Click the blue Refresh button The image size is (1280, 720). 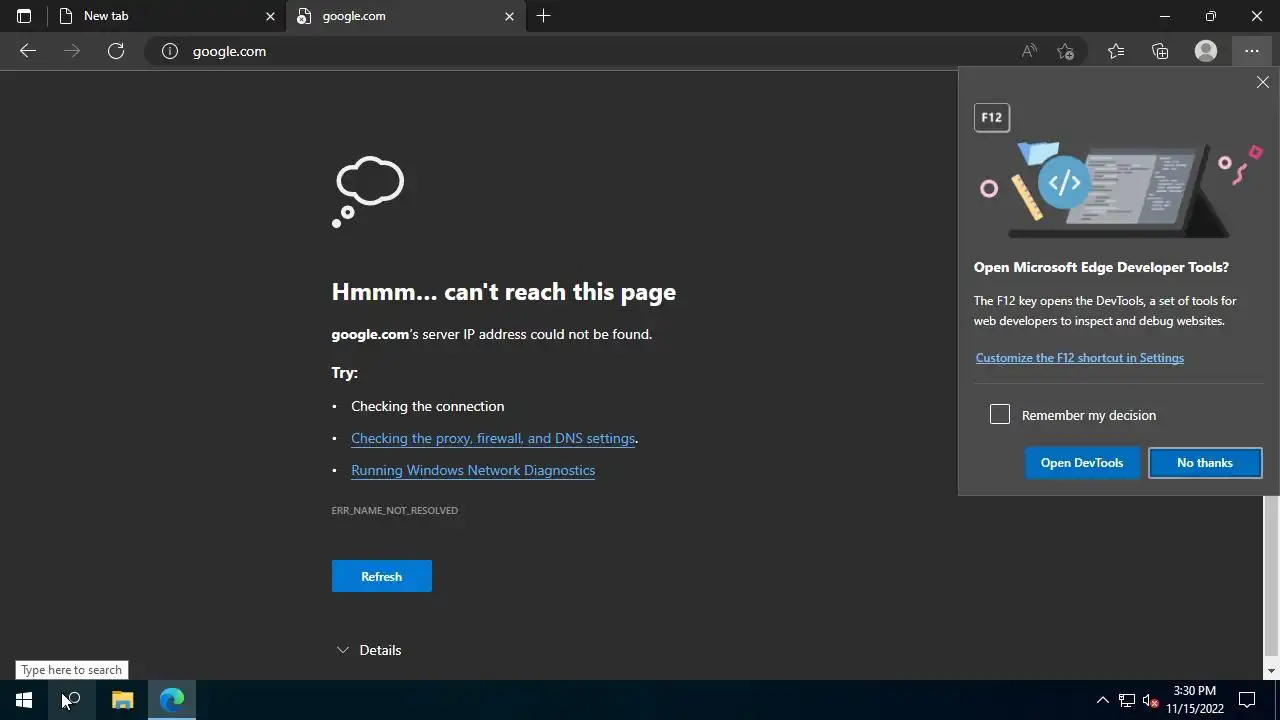(382, 576)
